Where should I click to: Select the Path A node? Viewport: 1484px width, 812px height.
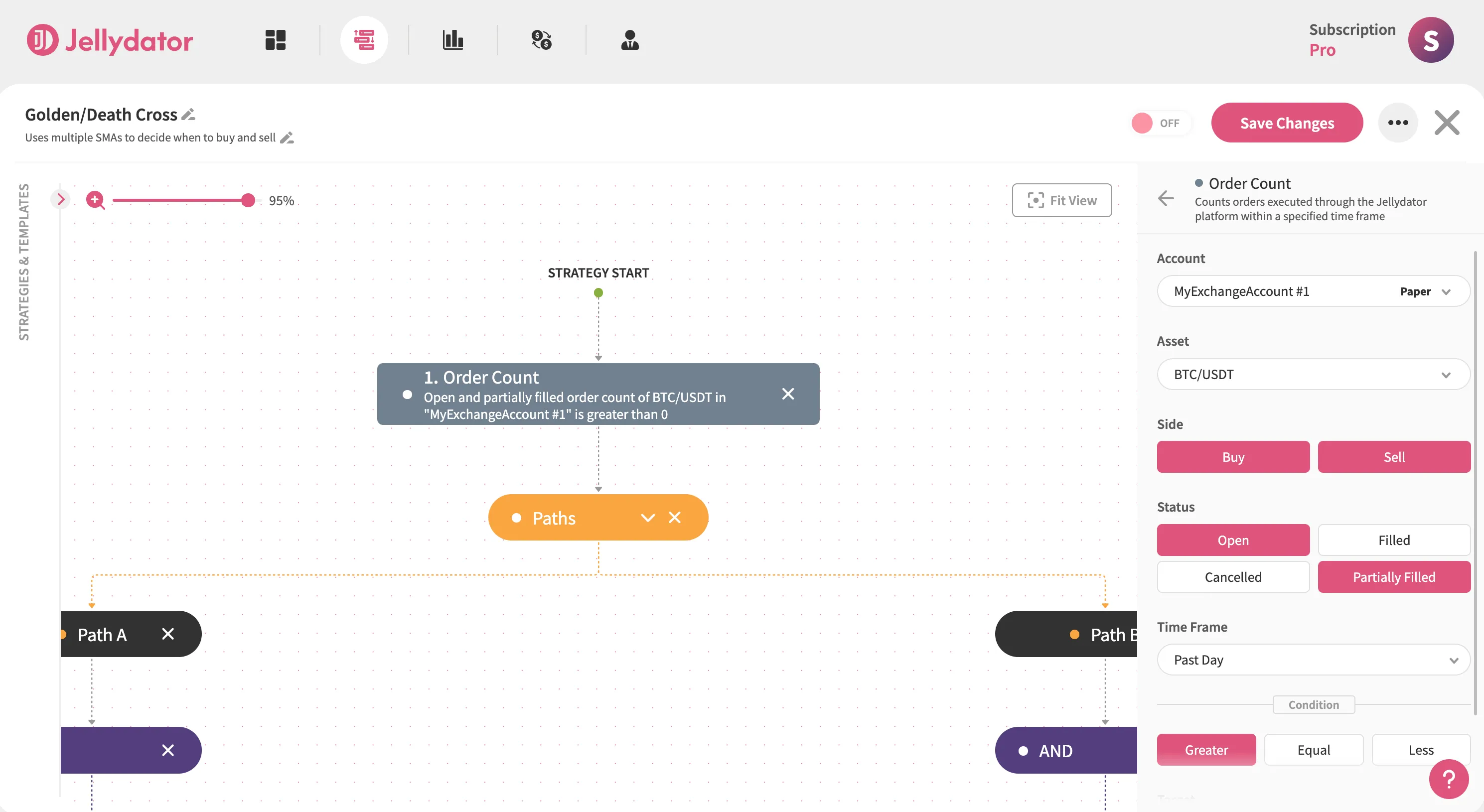(131, 634)
